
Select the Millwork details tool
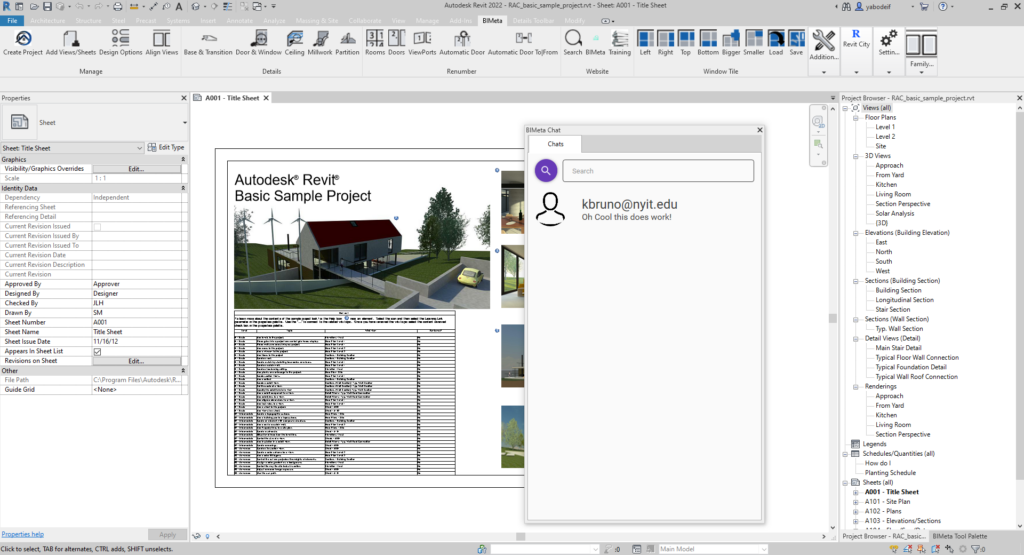pos(320,42)
